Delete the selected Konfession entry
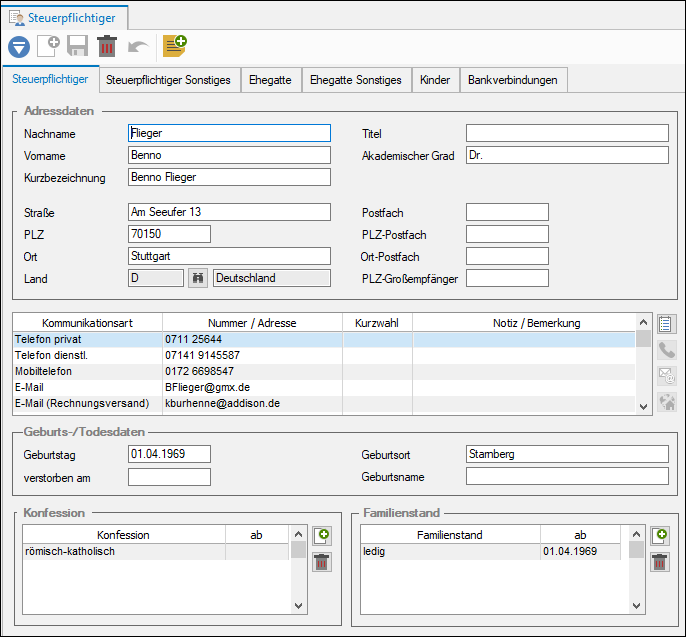The height and width of the screenshot is (637, 686). 322,562
